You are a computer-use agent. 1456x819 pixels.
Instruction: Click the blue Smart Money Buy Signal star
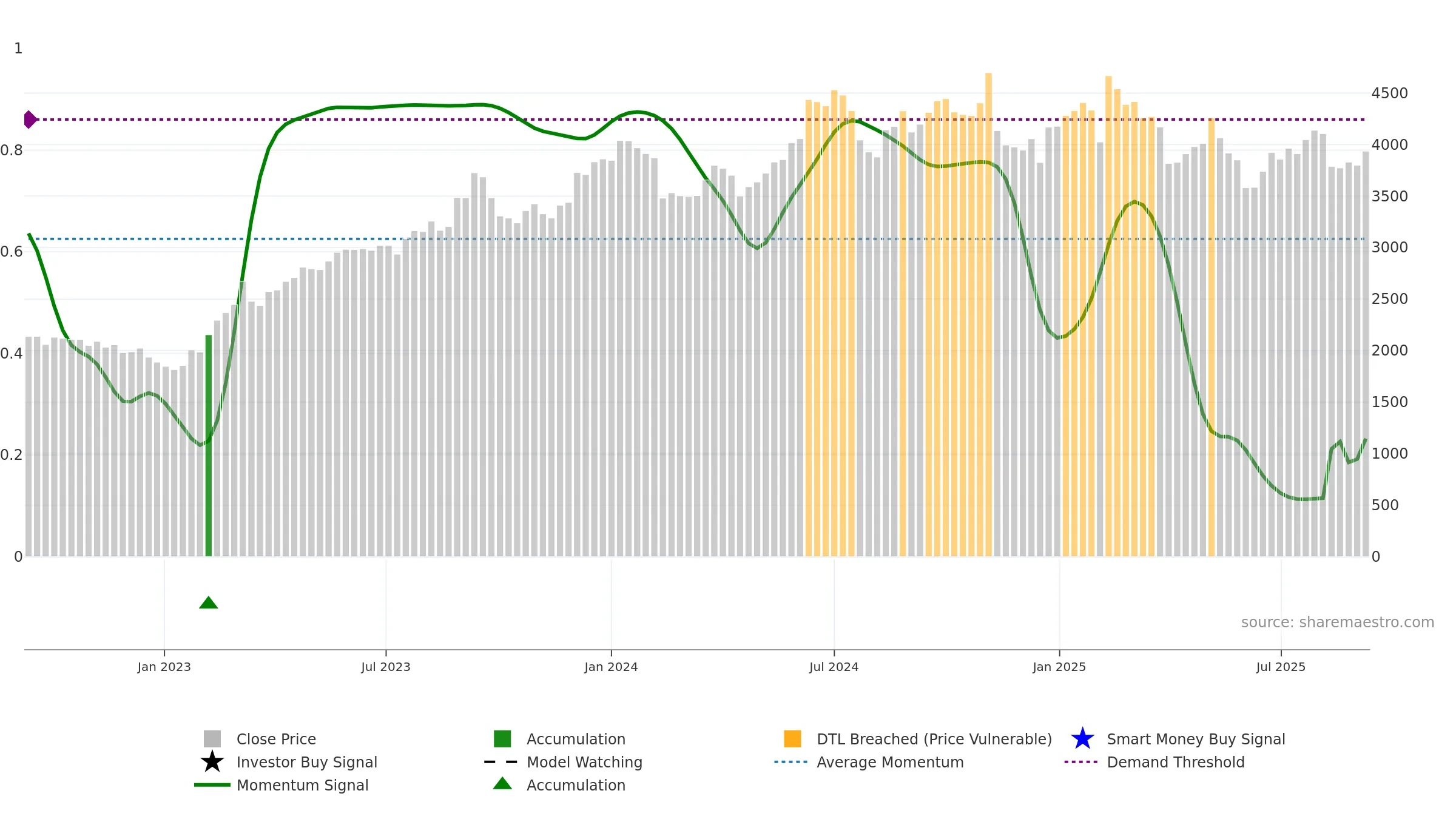tap(1082, 739)
